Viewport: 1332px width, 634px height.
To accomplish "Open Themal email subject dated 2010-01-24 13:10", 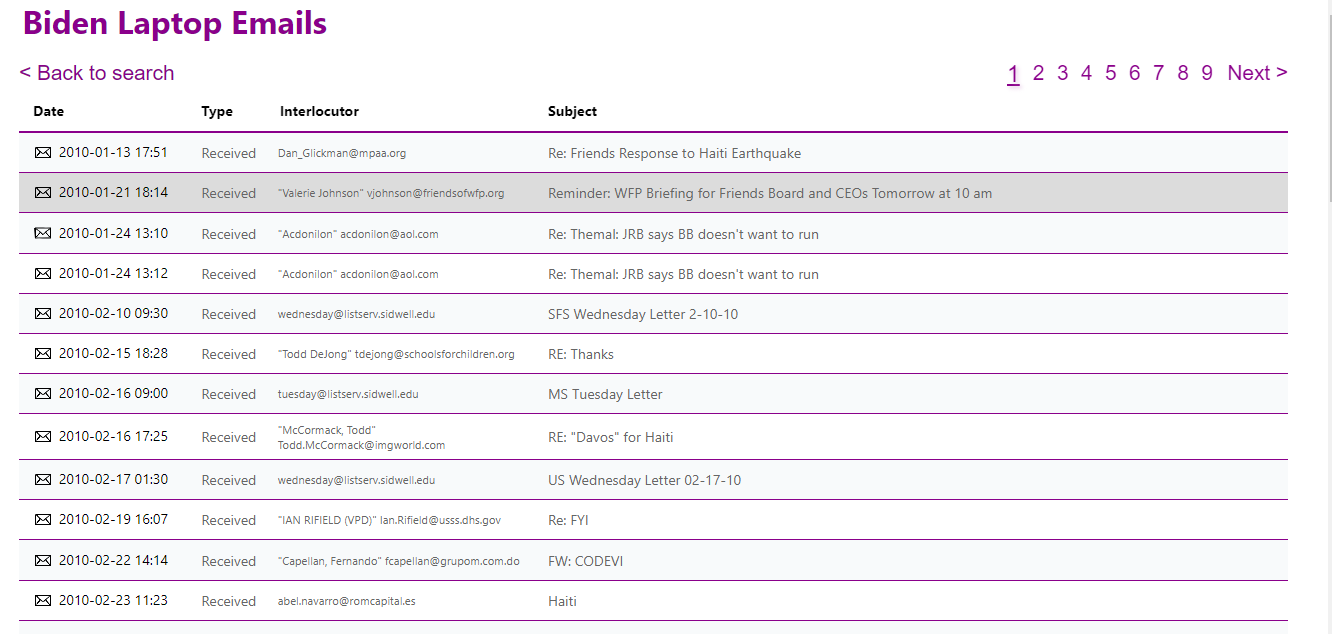I will click(x=683, y=234).
